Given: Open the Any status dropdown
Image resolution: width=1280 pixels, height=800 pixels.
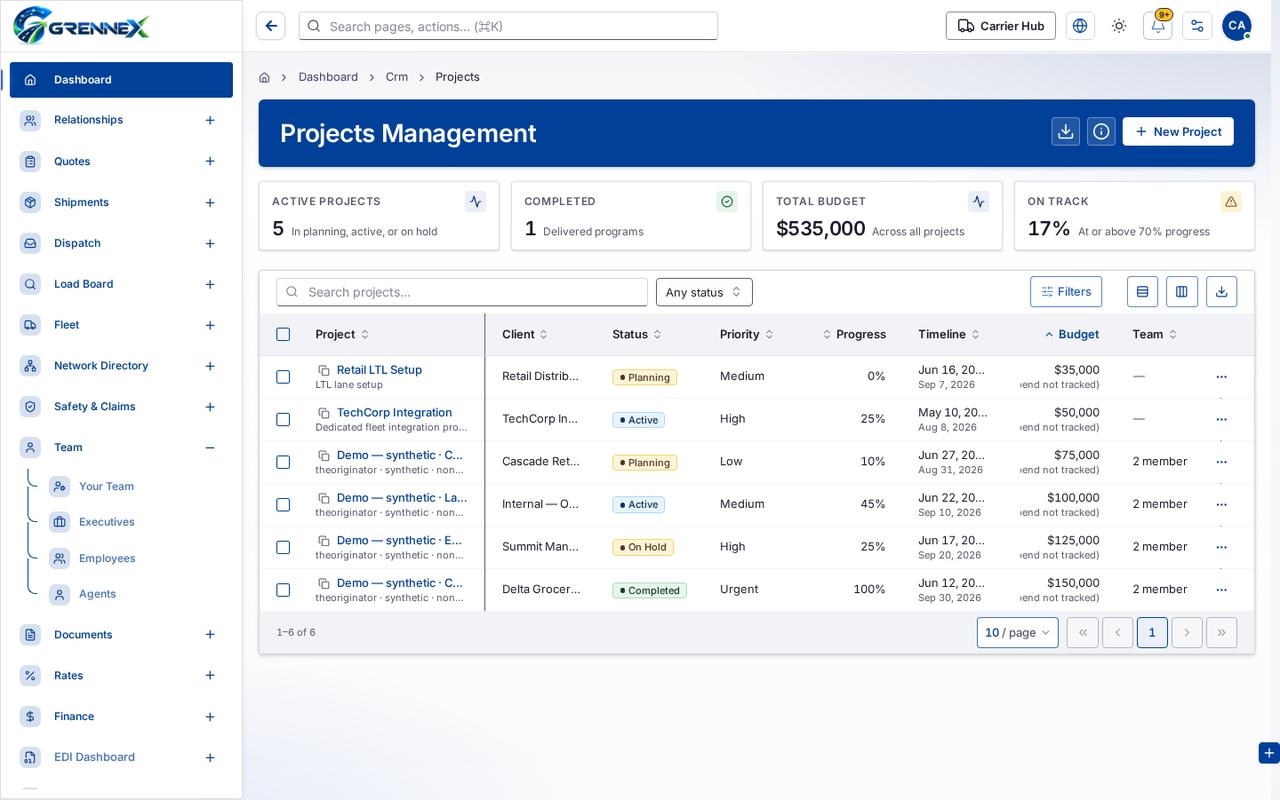Looking at the screenshot, I should [704, 292].
